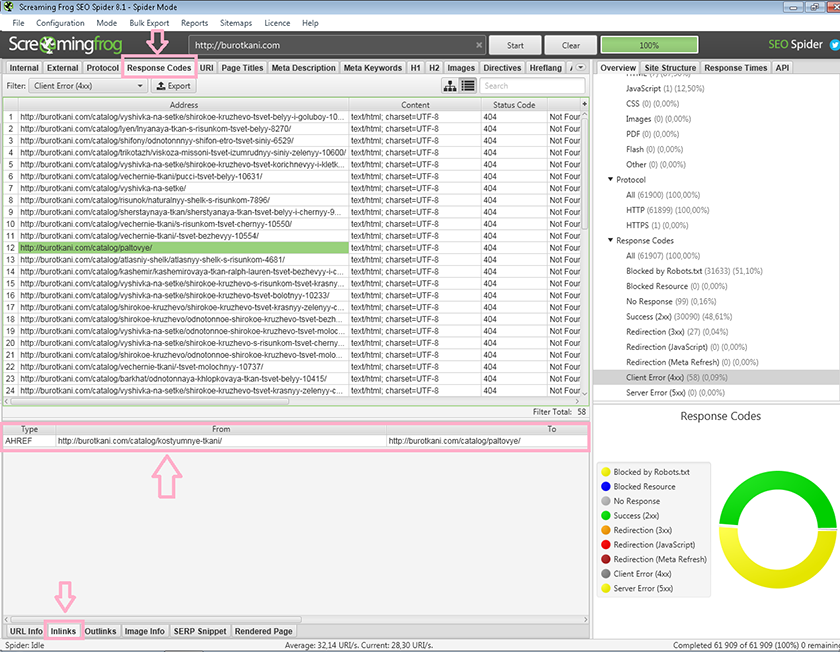The width and height of the screenshot is (840, 652).
Task: Open the Mode menu
Action: [107, 23]
